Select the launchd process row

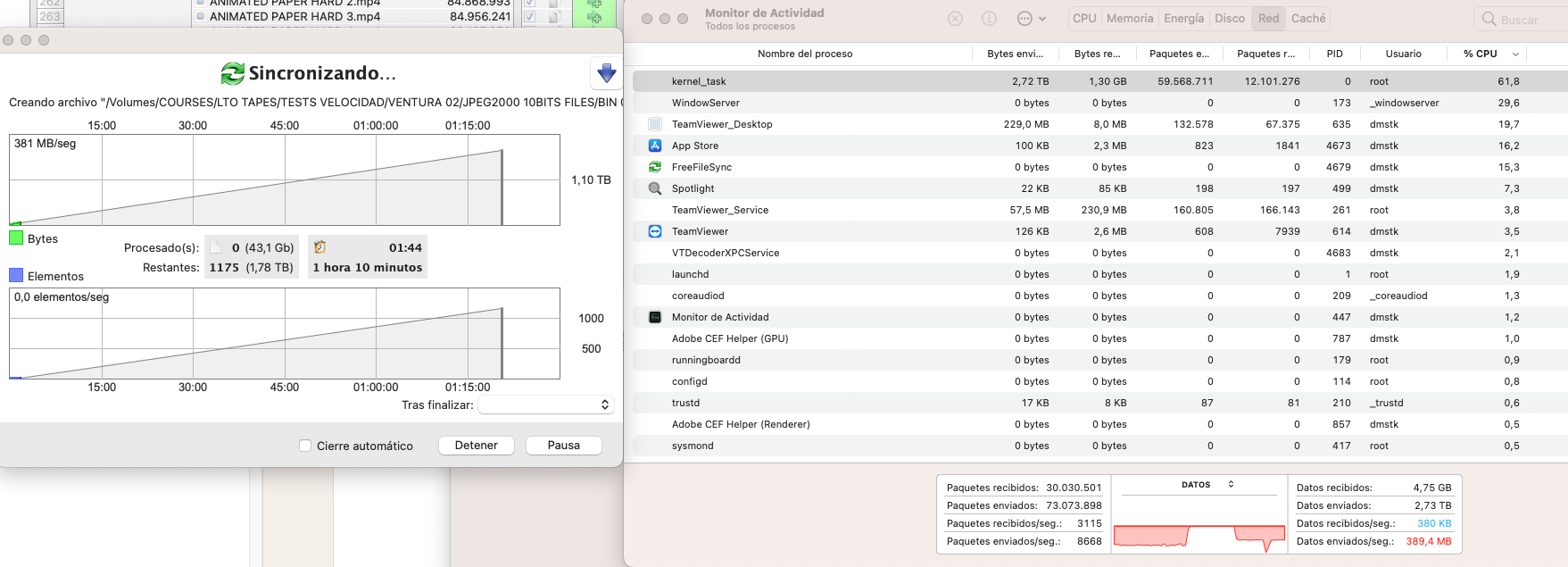tap(1099, 274)
